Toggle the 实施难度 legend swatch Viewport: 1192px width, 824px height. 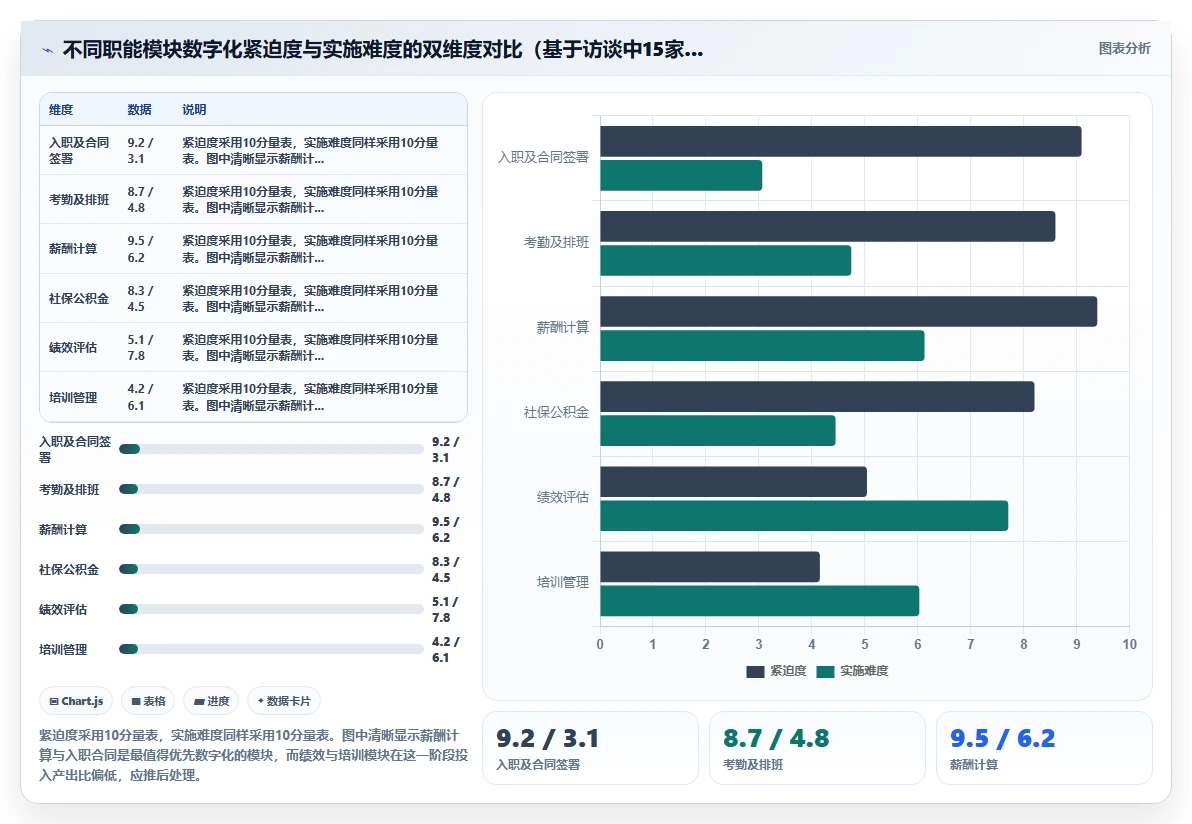click(825, 671)
